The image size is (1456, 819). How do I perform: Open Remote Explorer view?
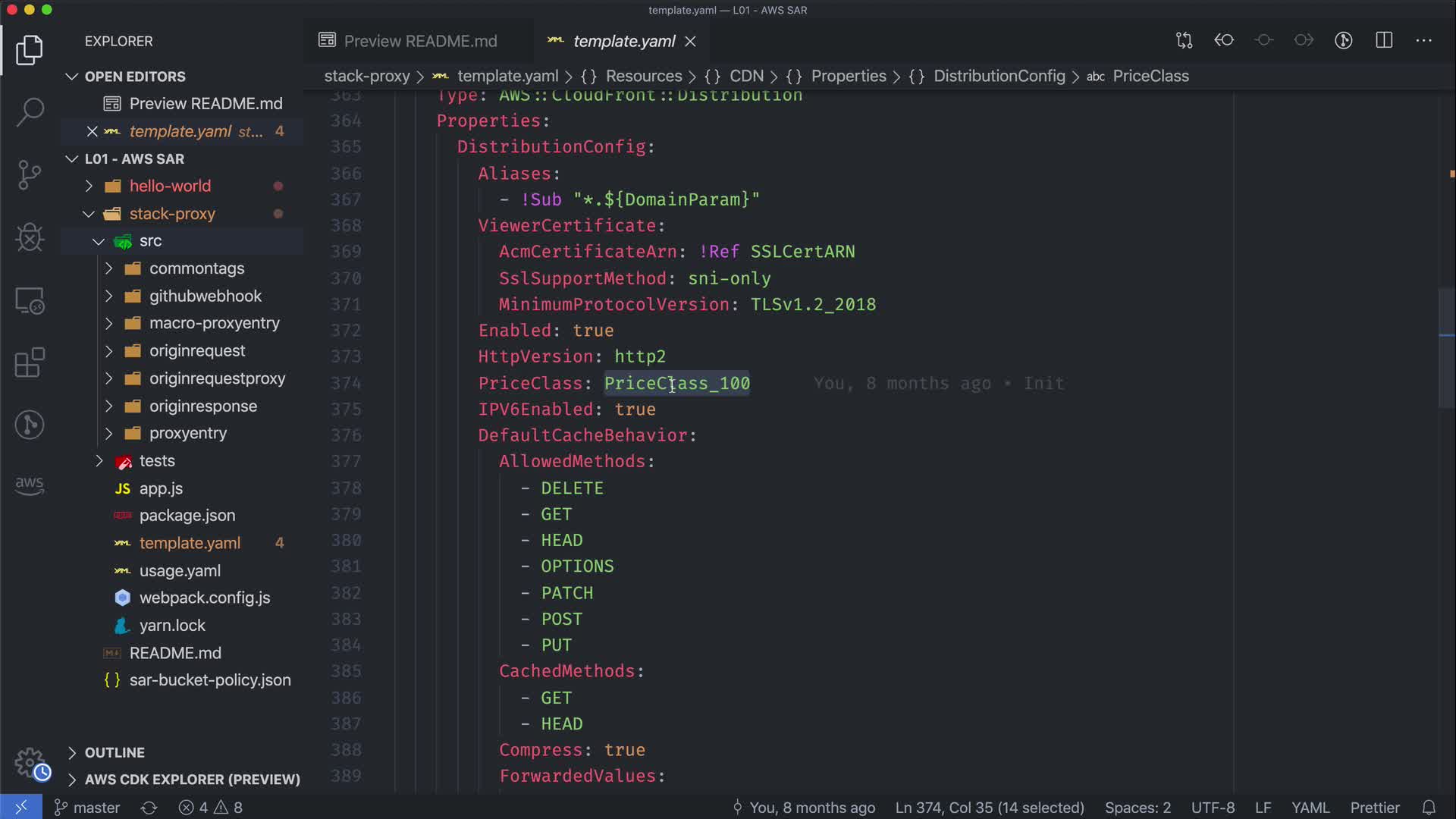tap(30, 301)
